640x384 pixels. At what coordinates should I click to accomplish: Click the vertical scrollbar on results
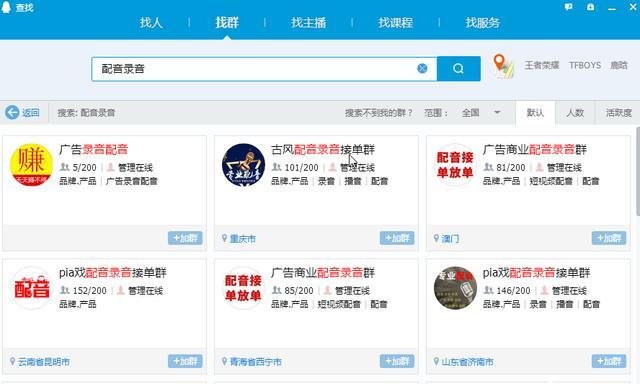coord(638,171)
